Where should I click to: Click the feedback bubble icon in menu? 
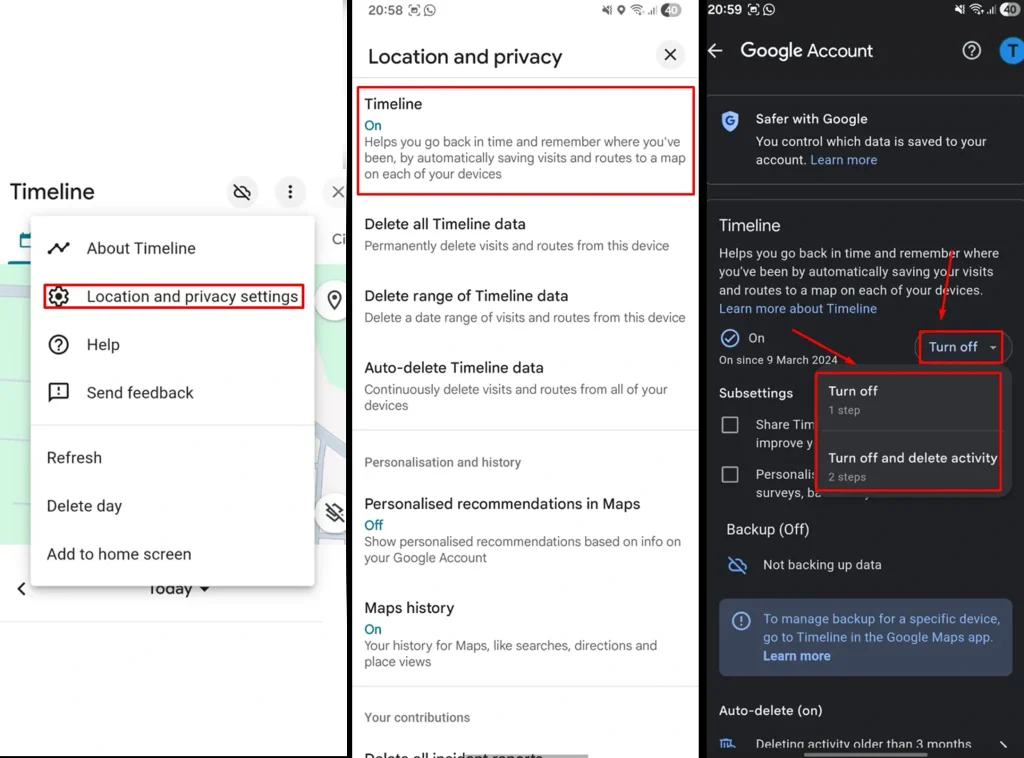pyautogui.click(x=59, y=392)
